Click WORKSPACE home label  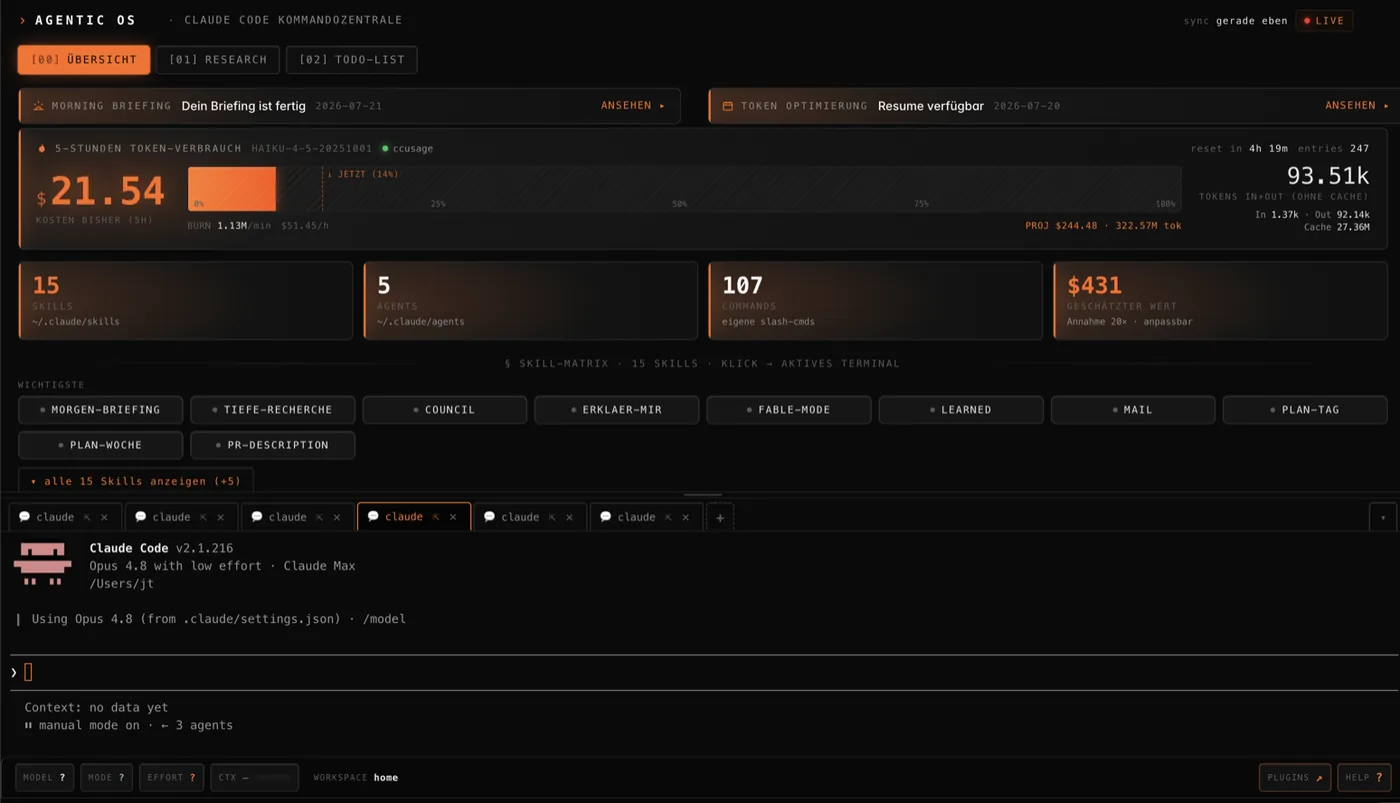pyautogui.click(x=355, y=777)
